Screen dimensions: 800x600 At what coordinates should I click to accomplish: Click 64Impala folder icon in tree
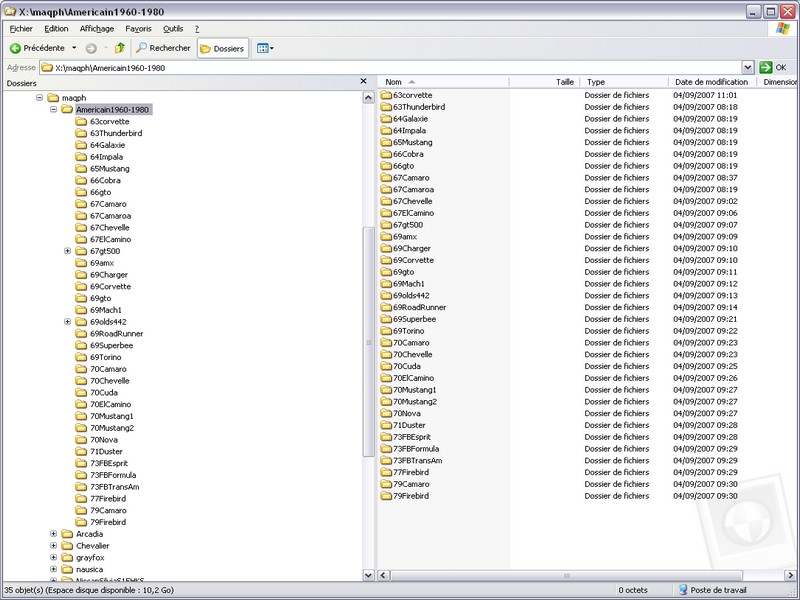coord(81,157)
